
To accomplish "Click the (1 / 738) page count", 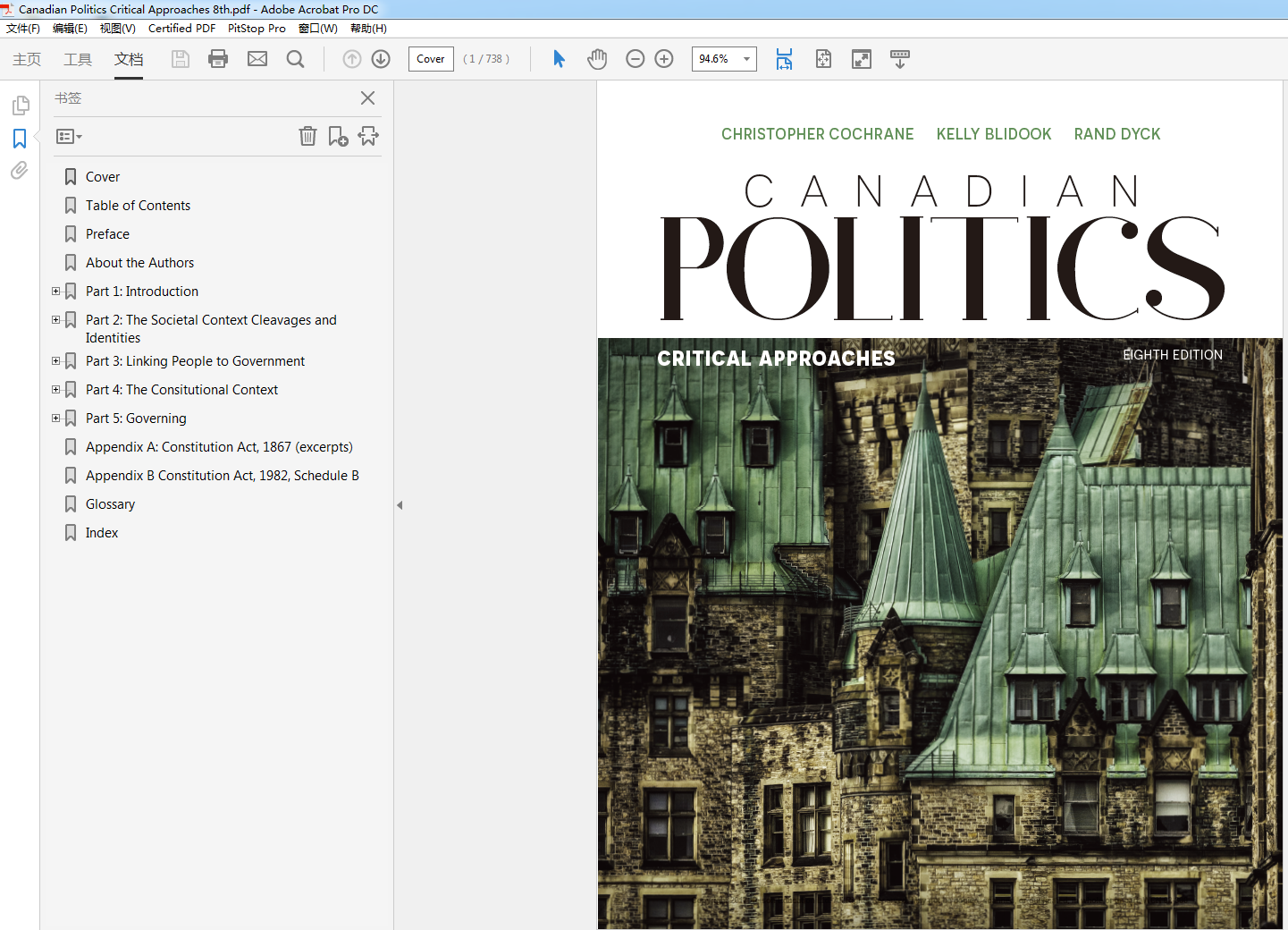I will [486, 59].
